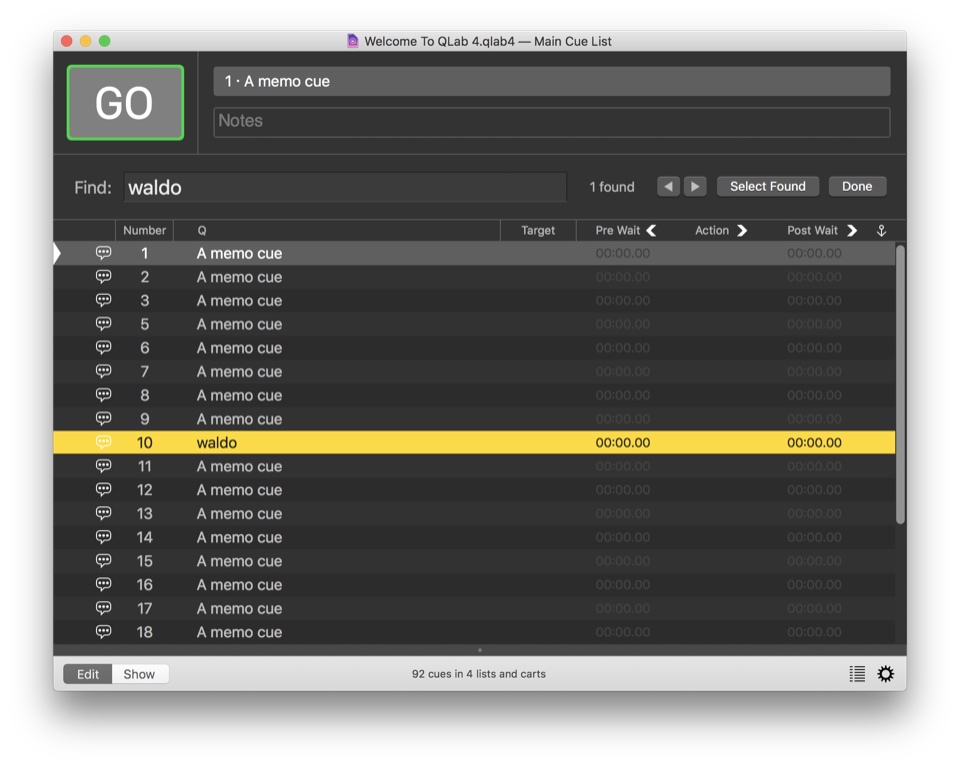Click the memo icon of cue 1
Screen dimensions: 960x767
pos(103,253)
